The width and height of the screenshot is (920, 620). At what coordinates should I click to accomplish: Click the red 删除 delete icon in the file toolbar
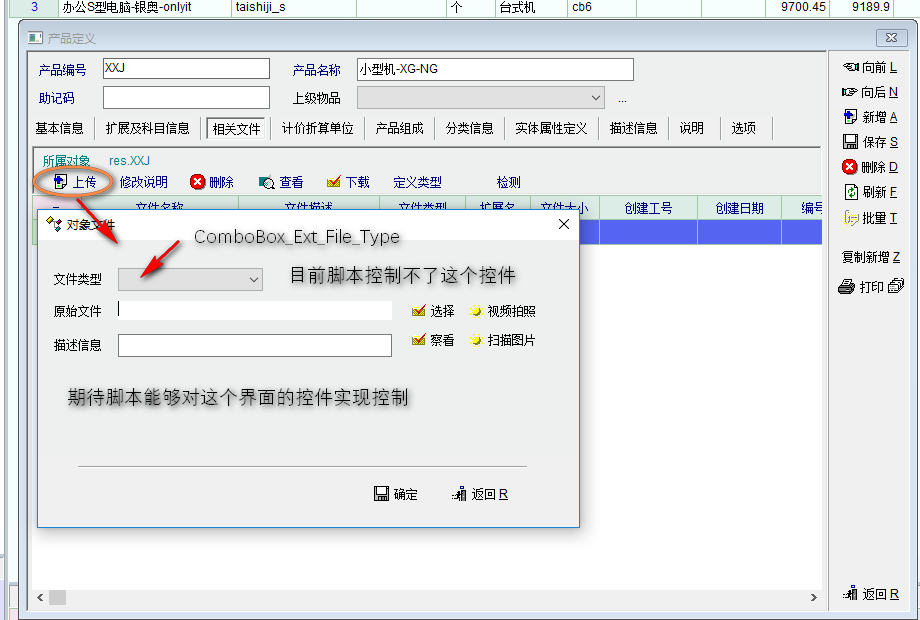coord(198,182)
